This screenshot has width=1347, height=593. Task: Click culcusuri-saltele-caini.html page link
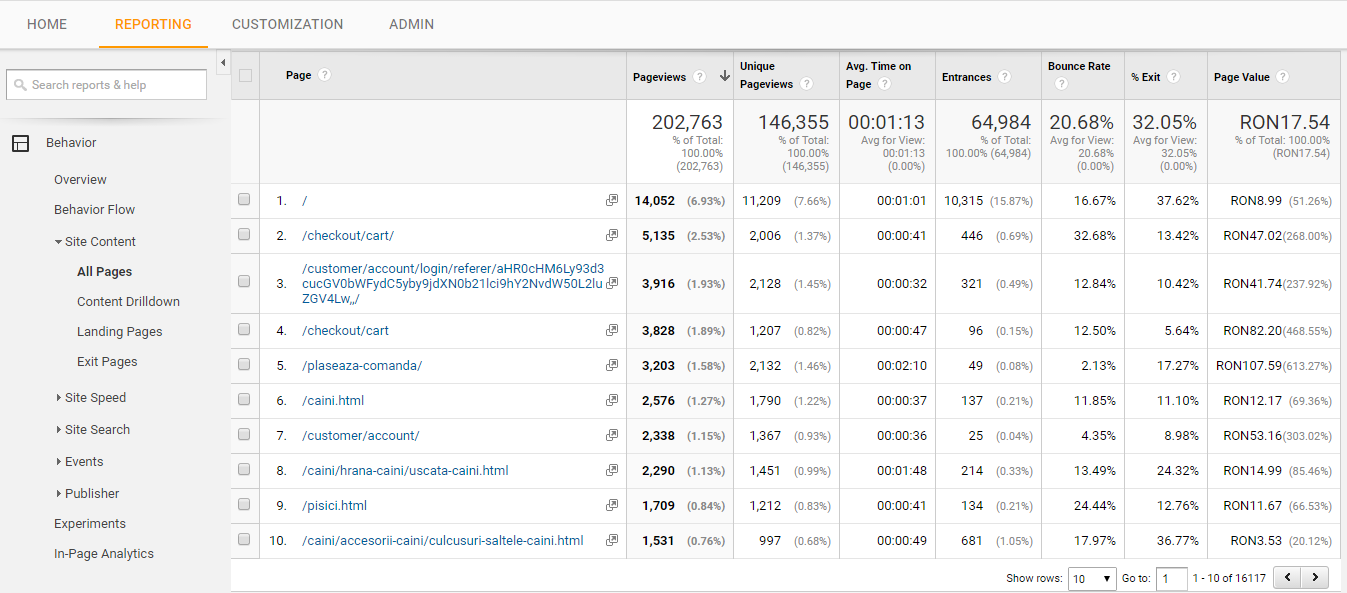click(443, 541)
